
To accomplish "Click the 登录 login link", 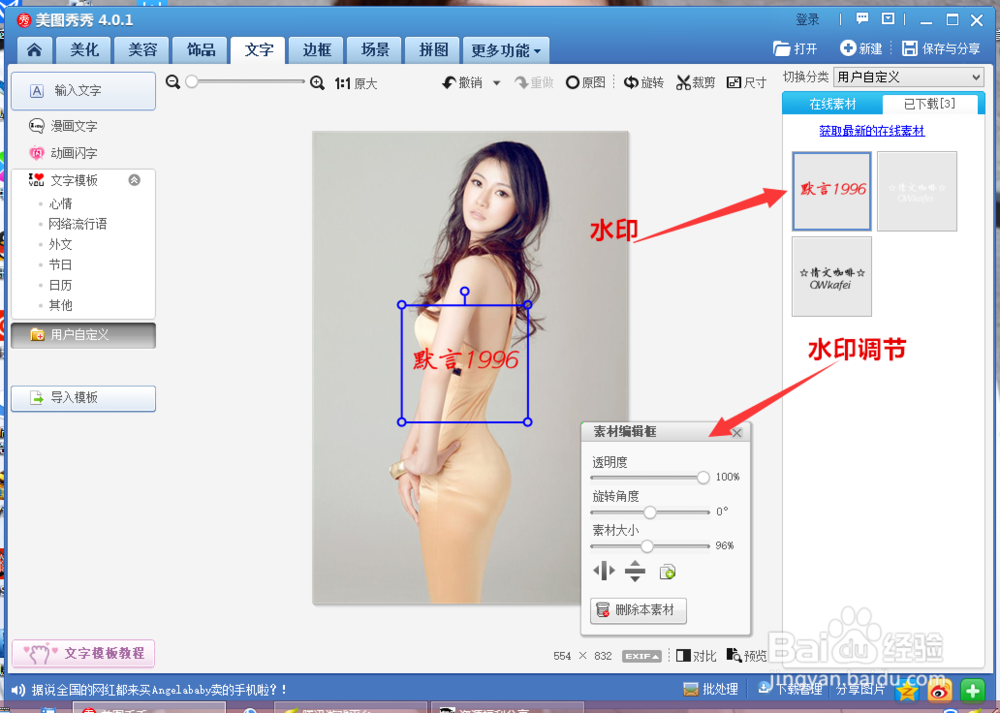I will [807, 20].
